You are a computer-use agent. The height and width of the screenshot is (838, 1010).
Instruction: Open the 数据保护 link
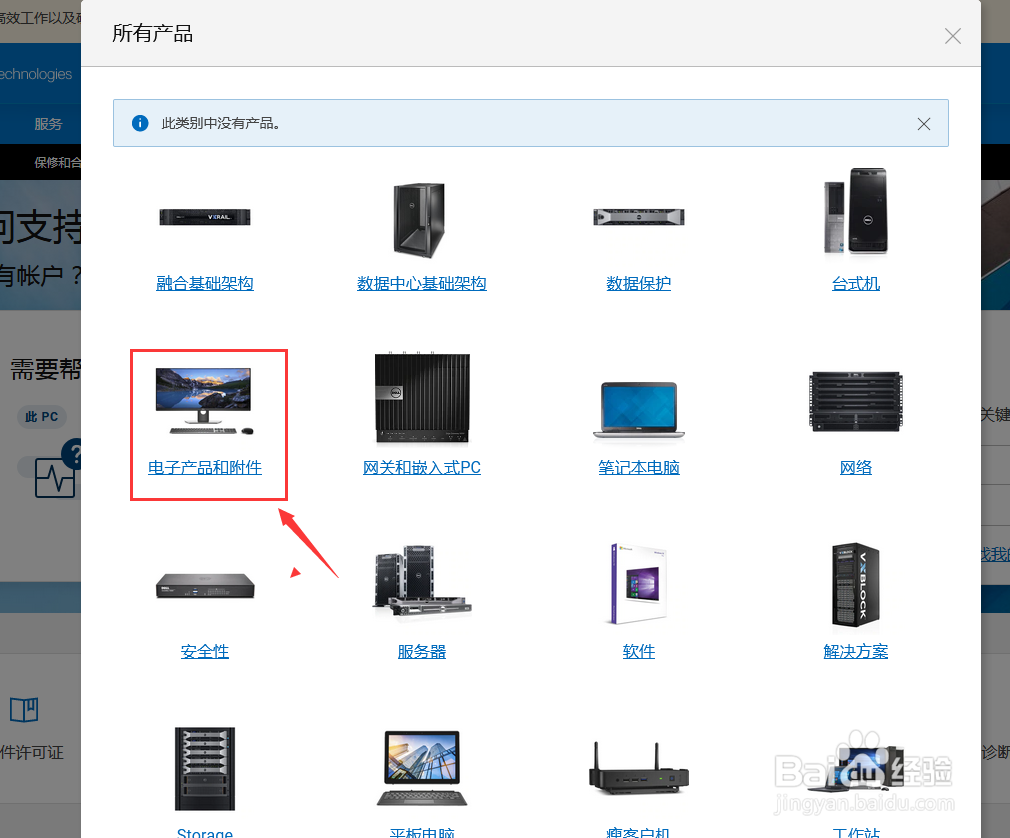[638, 283]
